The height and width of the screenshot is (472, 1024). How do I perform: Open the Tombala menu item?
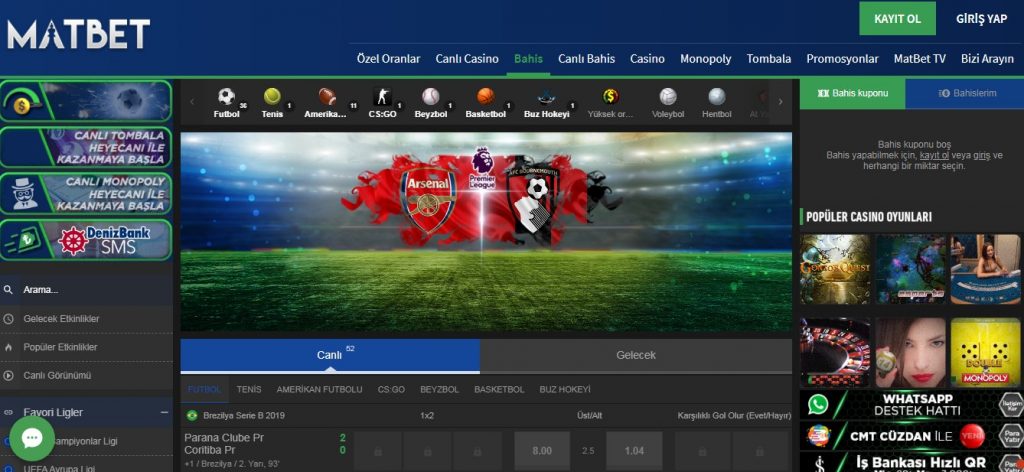769,59
